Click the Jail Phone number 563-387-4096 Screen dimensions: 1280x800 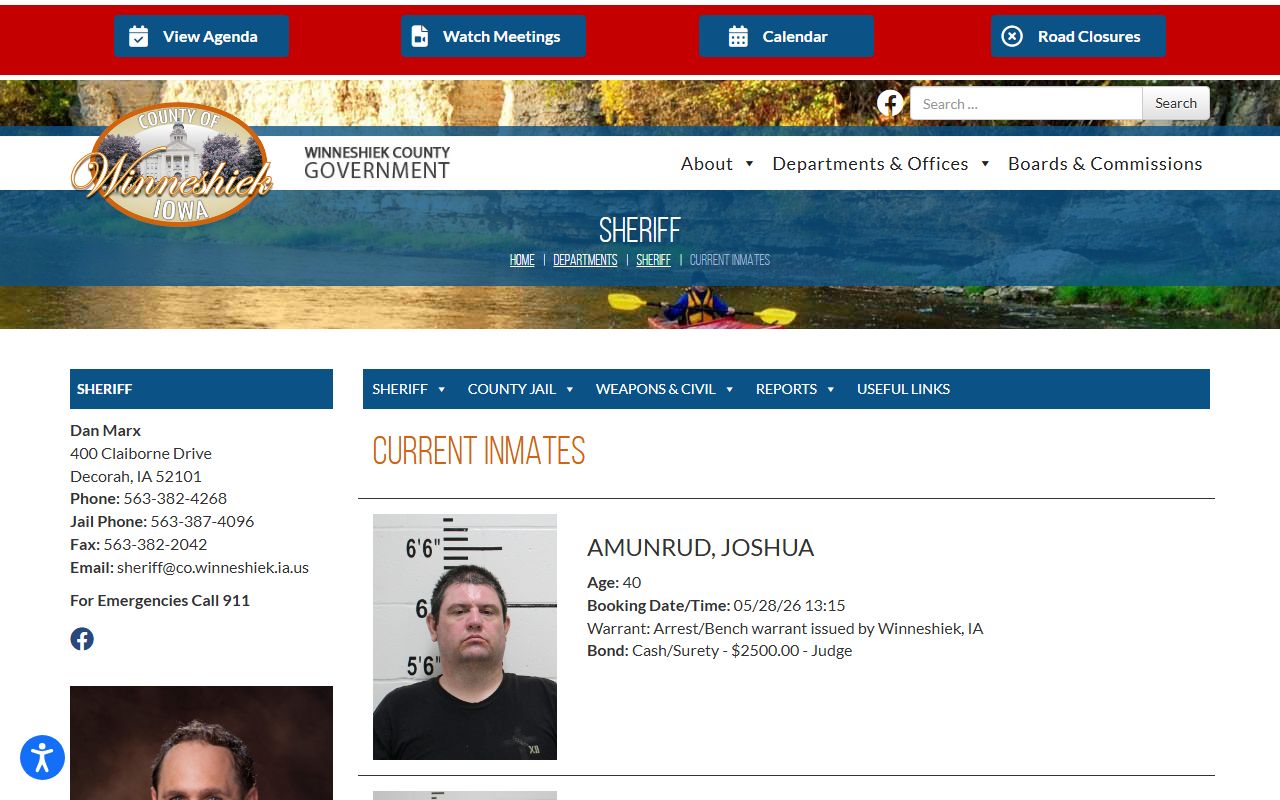tap(202, 521)
